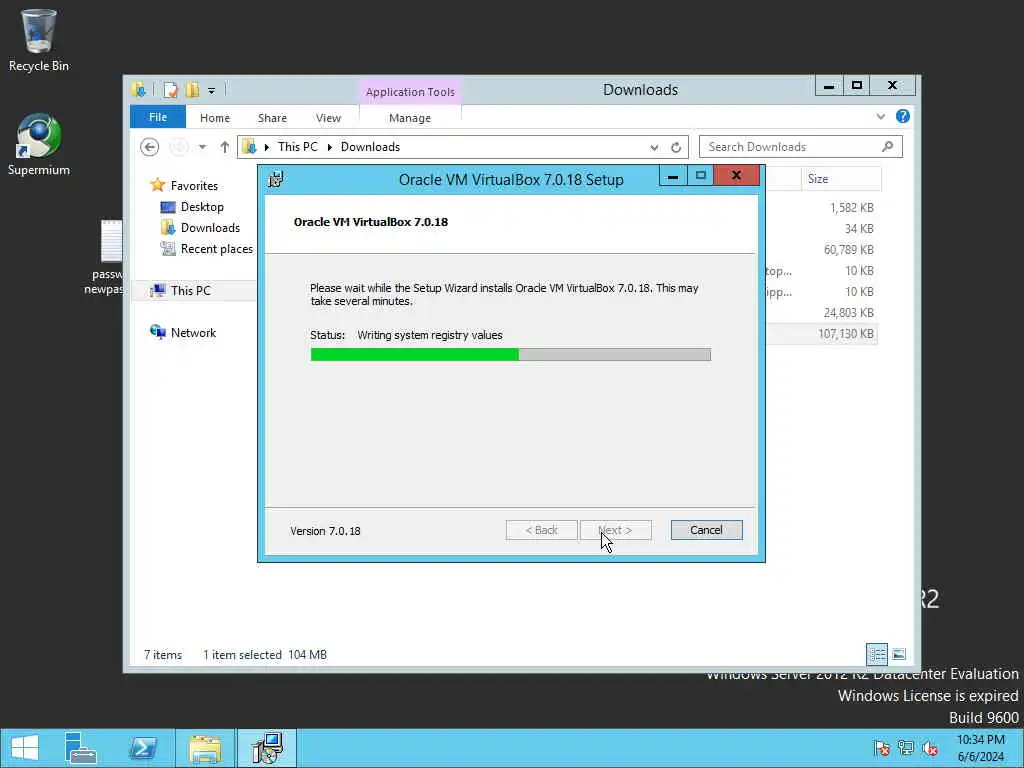1024x768 pixels.
Task: Click the Search Downloads field
Action: (801, 147)
